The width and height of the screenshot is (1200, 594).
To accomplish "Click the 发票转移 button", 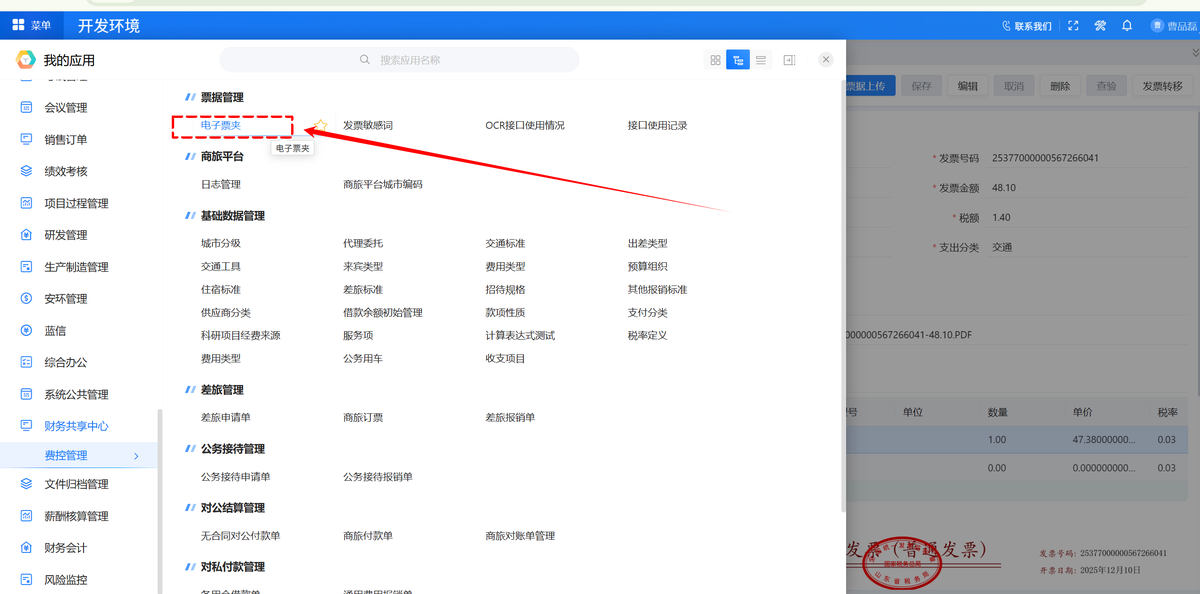I will tap(1162, 87).
